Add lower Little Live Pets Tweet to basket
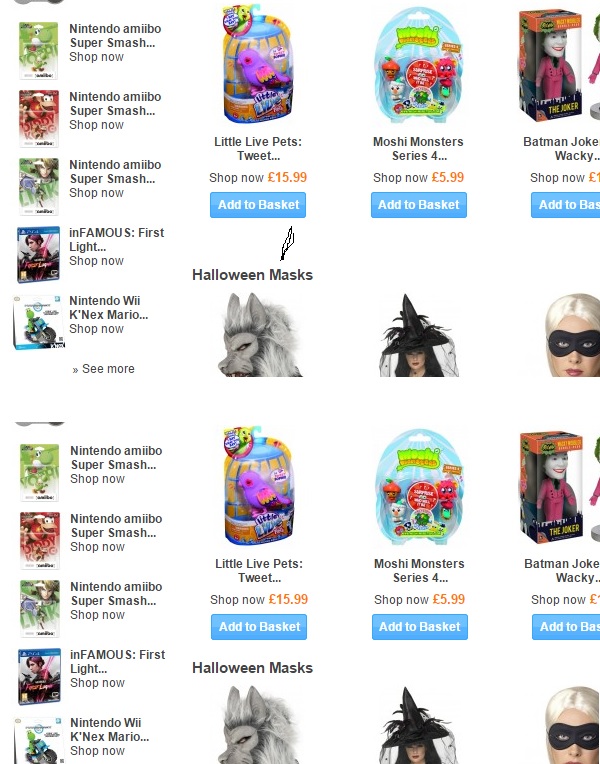600x764 pixels. (259, 627)
